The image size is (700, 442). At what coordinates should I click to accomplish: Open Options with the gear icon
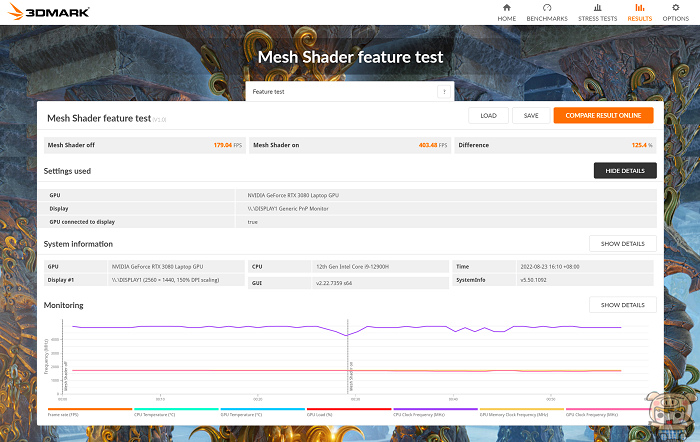675,7
